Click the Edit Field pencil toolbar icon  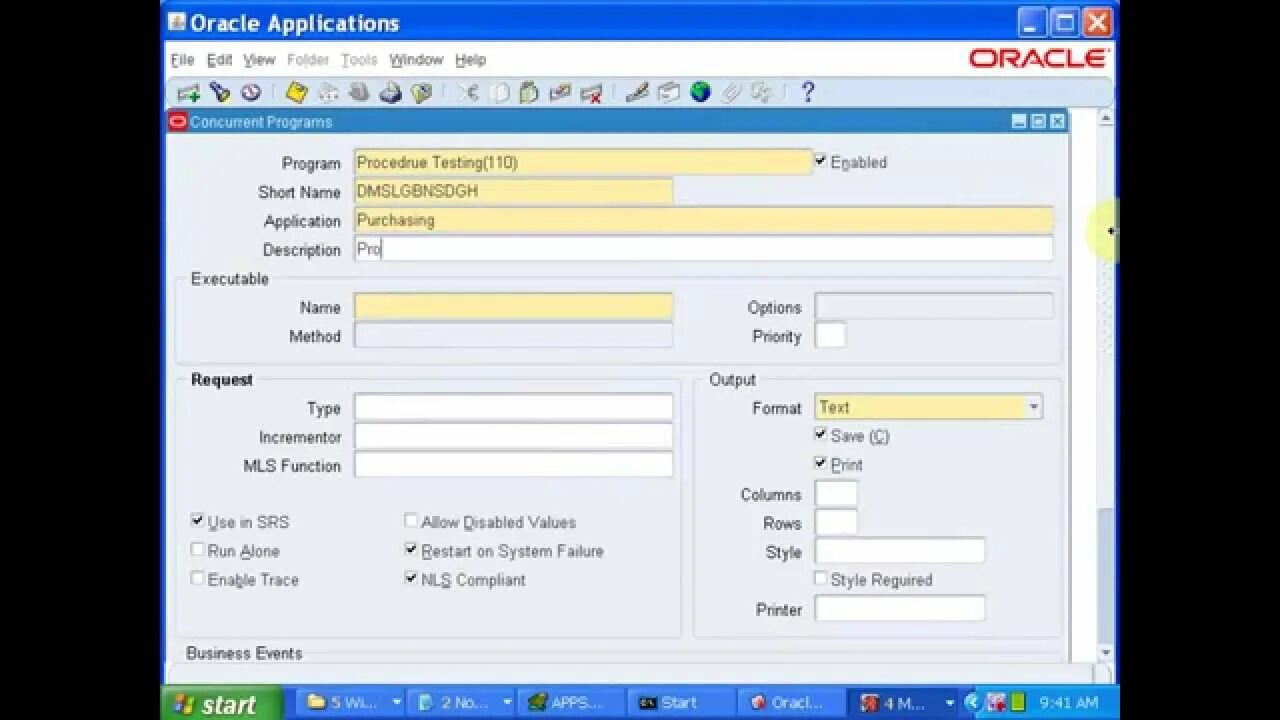(x=637, y=93)
